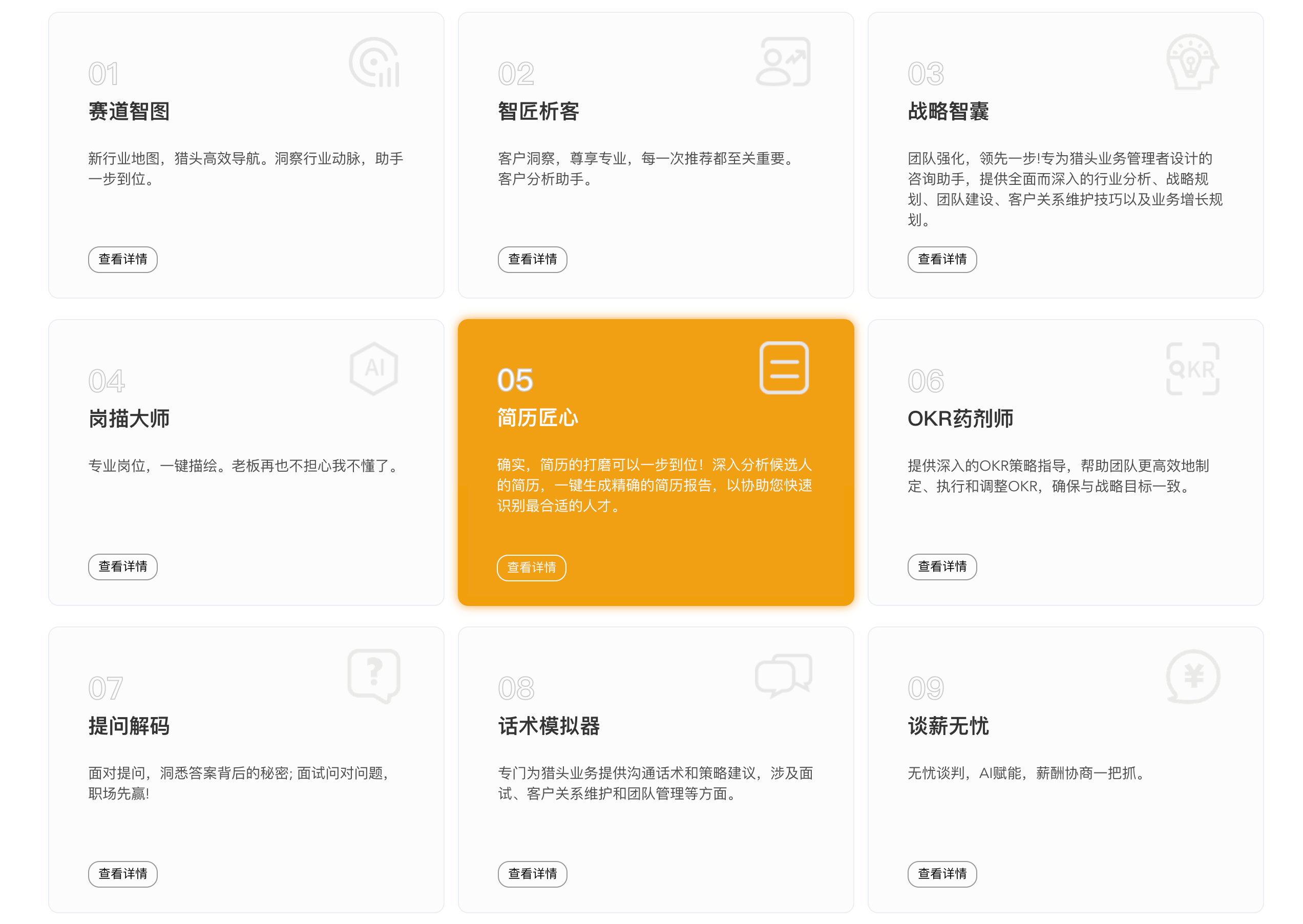View details of 谈薪无忧 card

[942, 874]
